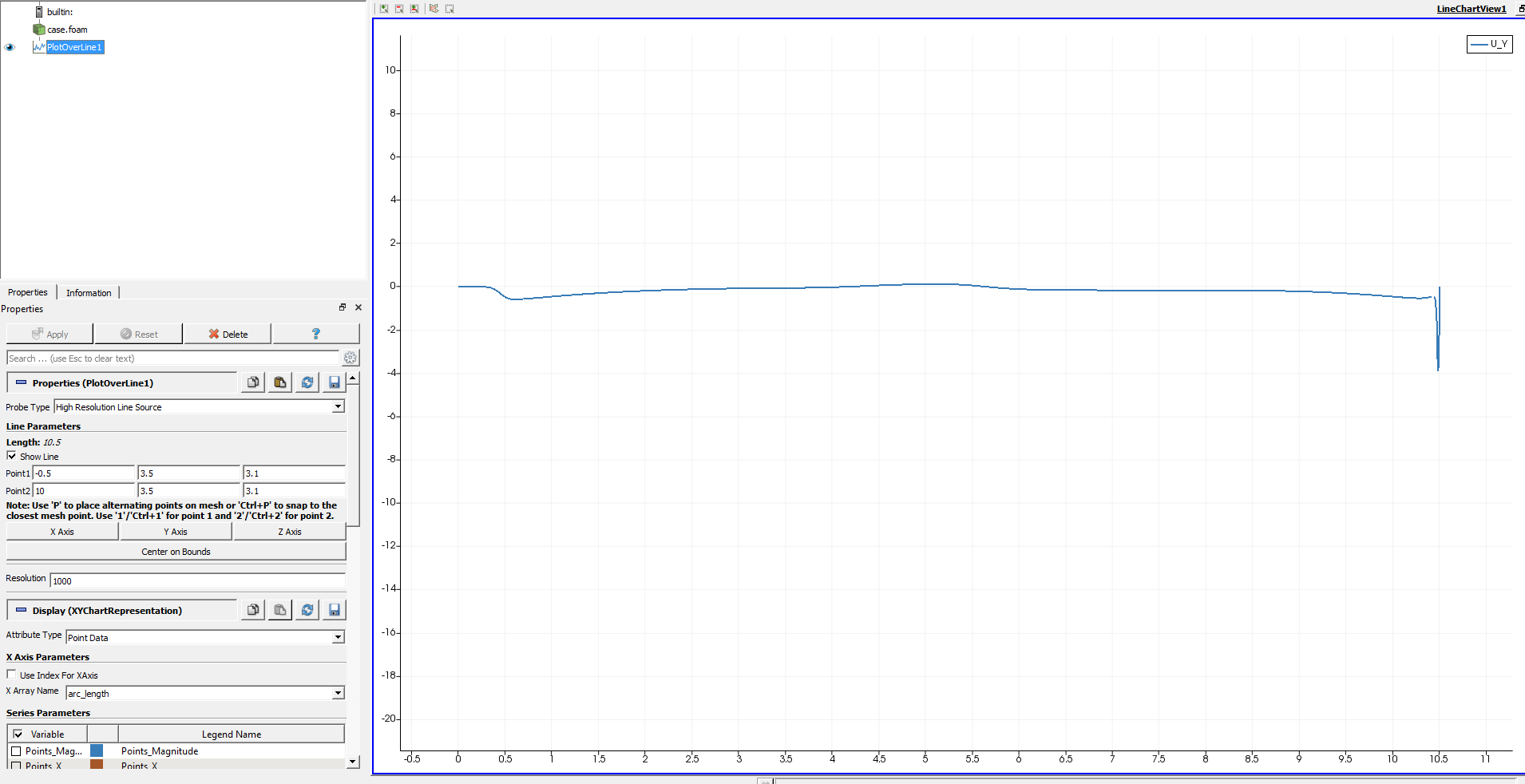The width and height of the screenshot is (1525, 784).
Task: Close the Properties panel
Action: (358, 307)
